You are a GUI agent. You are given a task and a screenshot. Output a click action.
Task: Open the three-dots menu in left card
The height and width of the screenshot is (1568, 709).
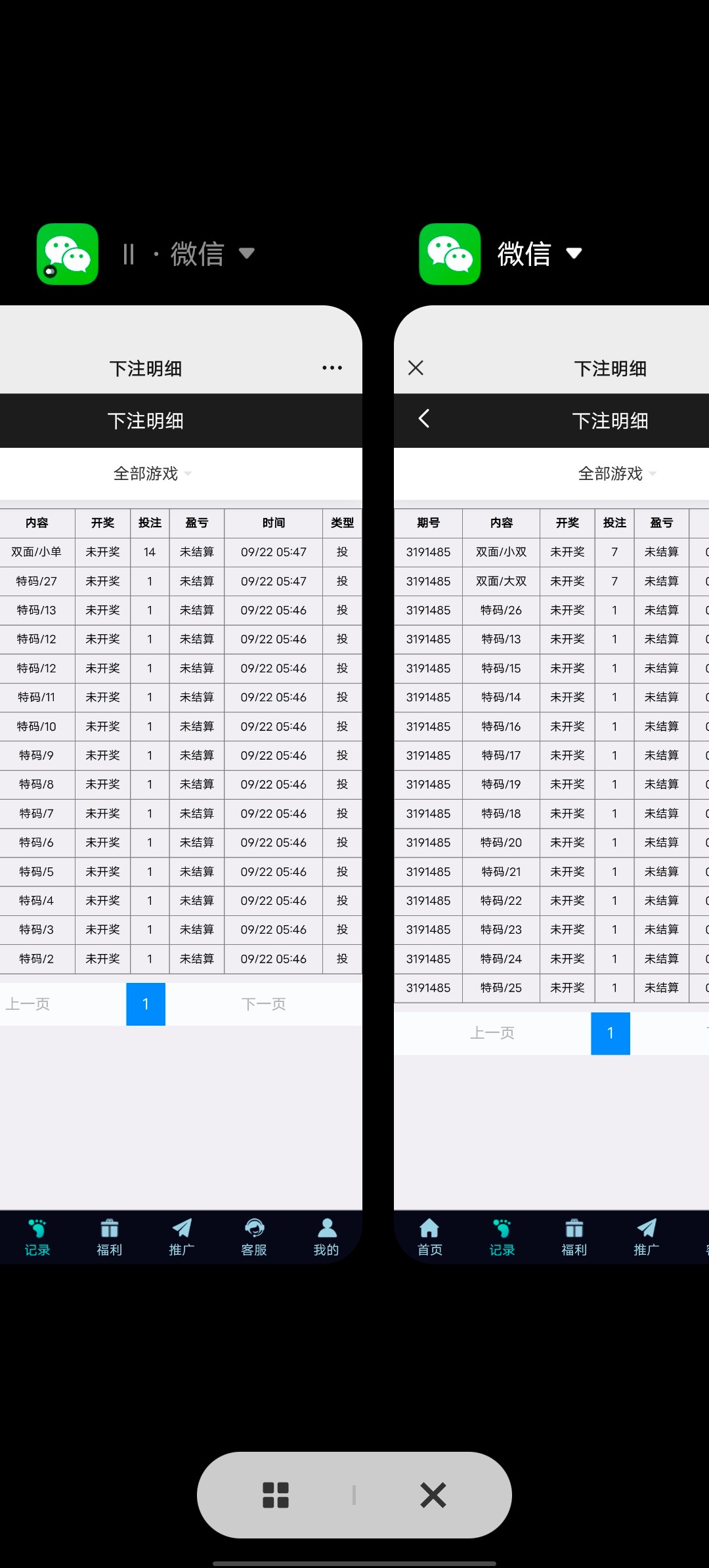point(332,368)
